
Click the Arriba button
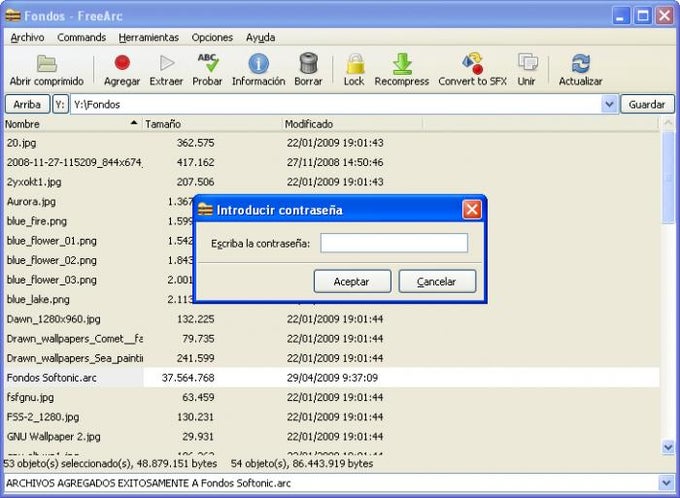(x=27, y=105)
